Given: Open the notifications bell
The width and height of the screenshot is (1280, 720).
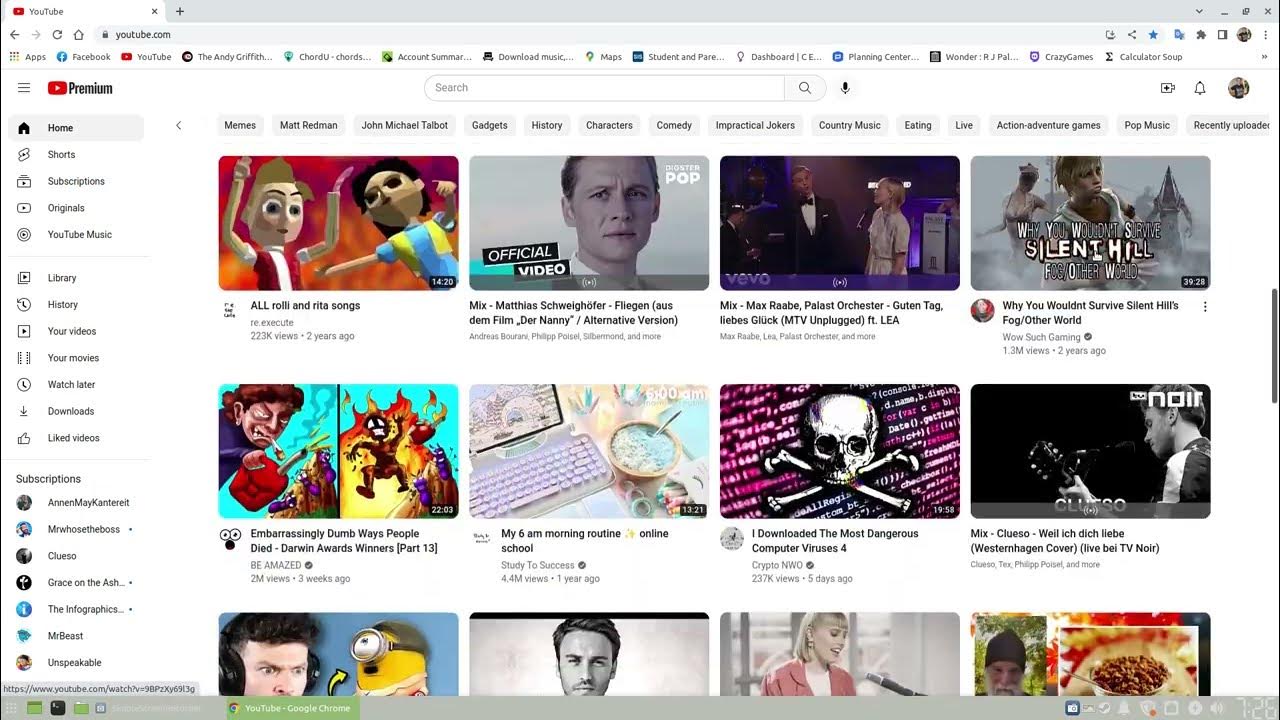Looking at the screenshot, I should [x=1200, y=88].
